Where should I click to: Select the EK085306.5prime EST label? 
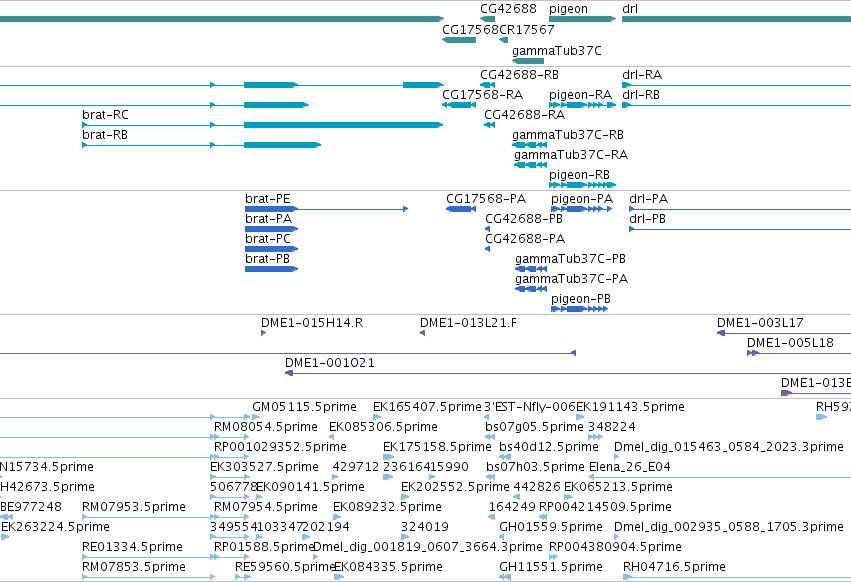coord(383,428)
